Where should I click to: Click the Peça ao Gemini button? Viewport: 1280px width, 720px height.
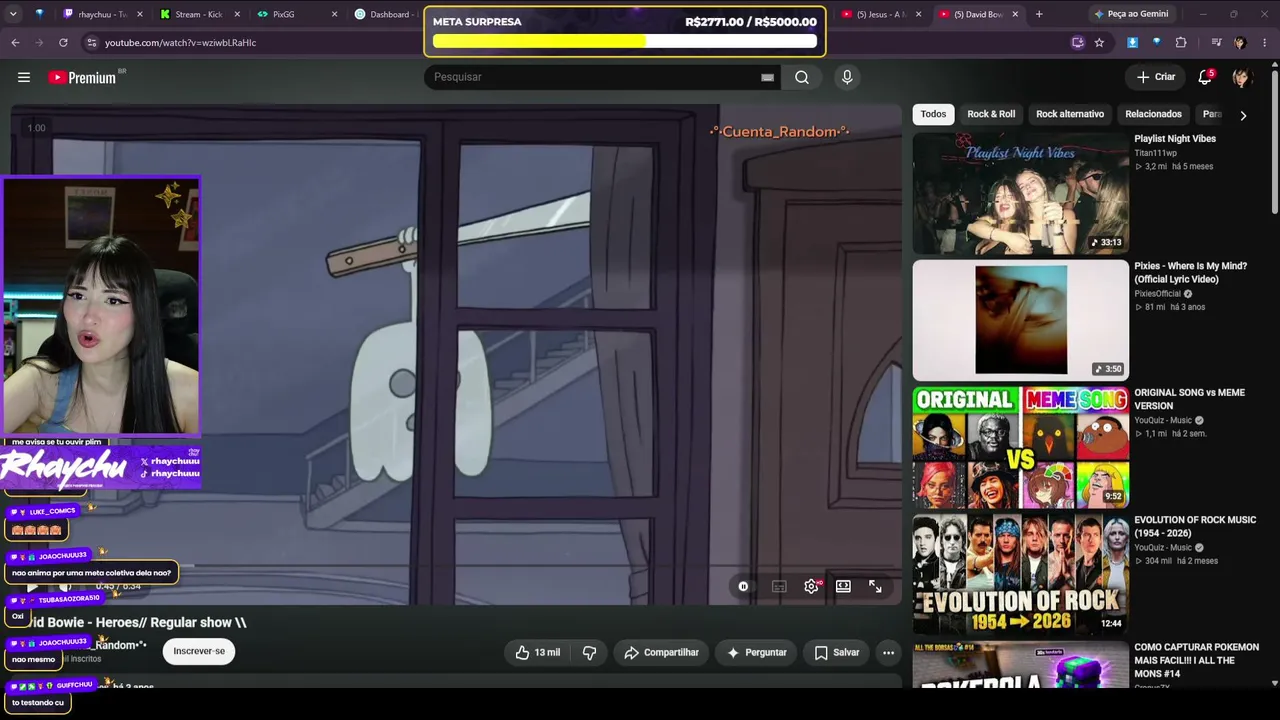pyautogui.click(x=1131, y=14)
